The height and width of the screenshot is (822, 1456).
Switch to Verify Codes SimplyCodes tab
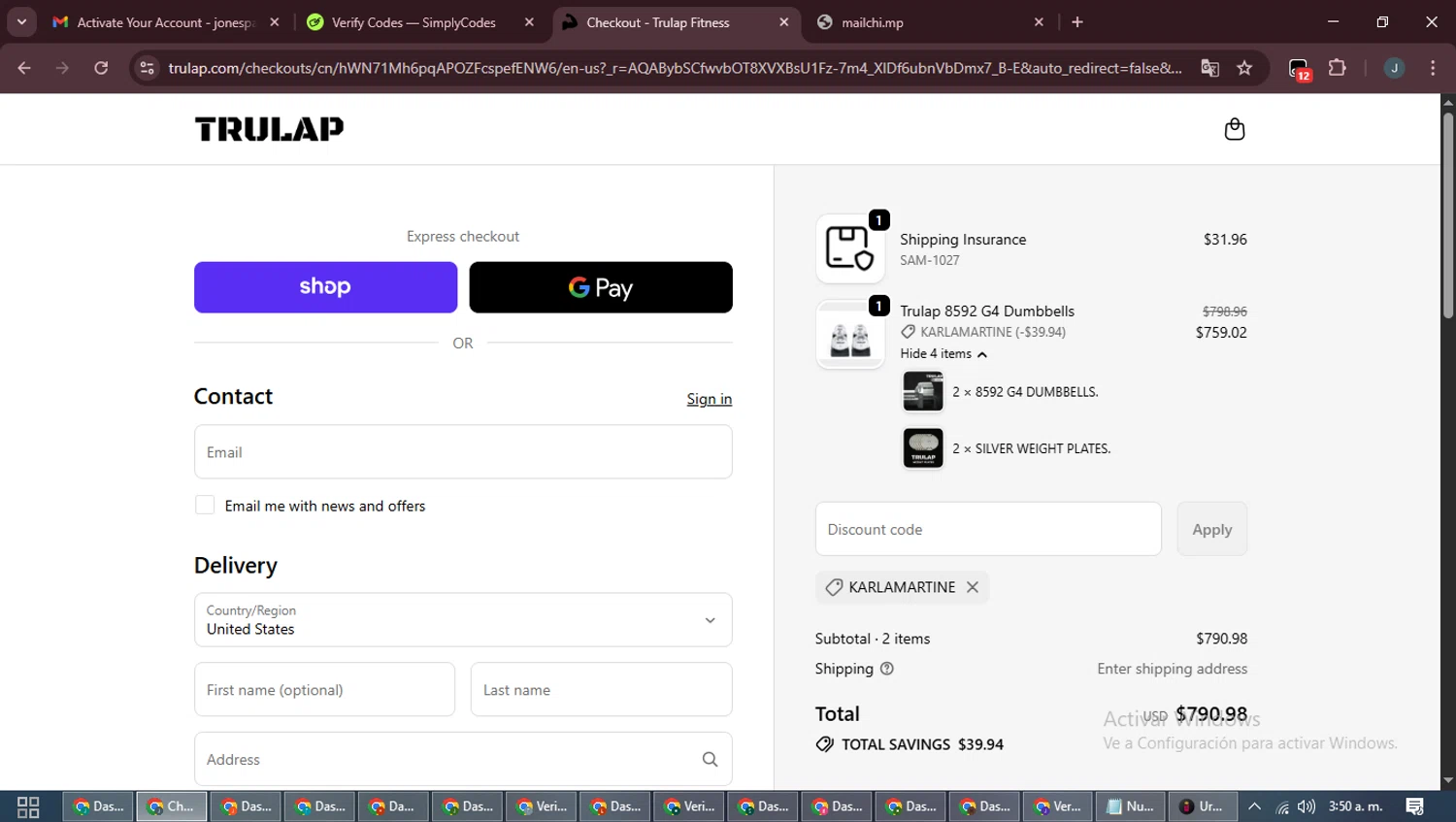(x=419, y=22)
